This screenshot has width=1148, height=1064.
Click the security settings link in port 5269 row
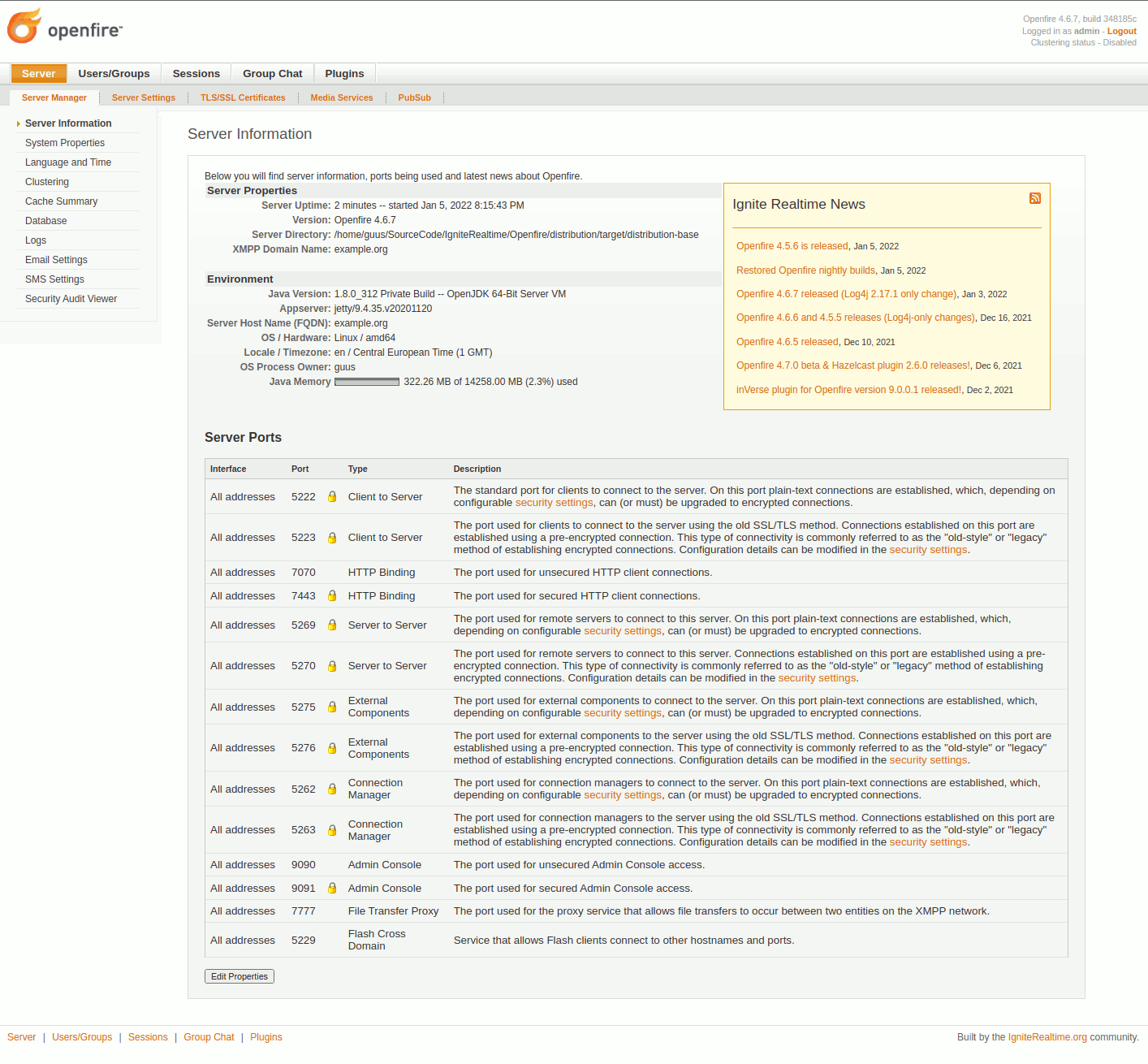coord(623,631)
